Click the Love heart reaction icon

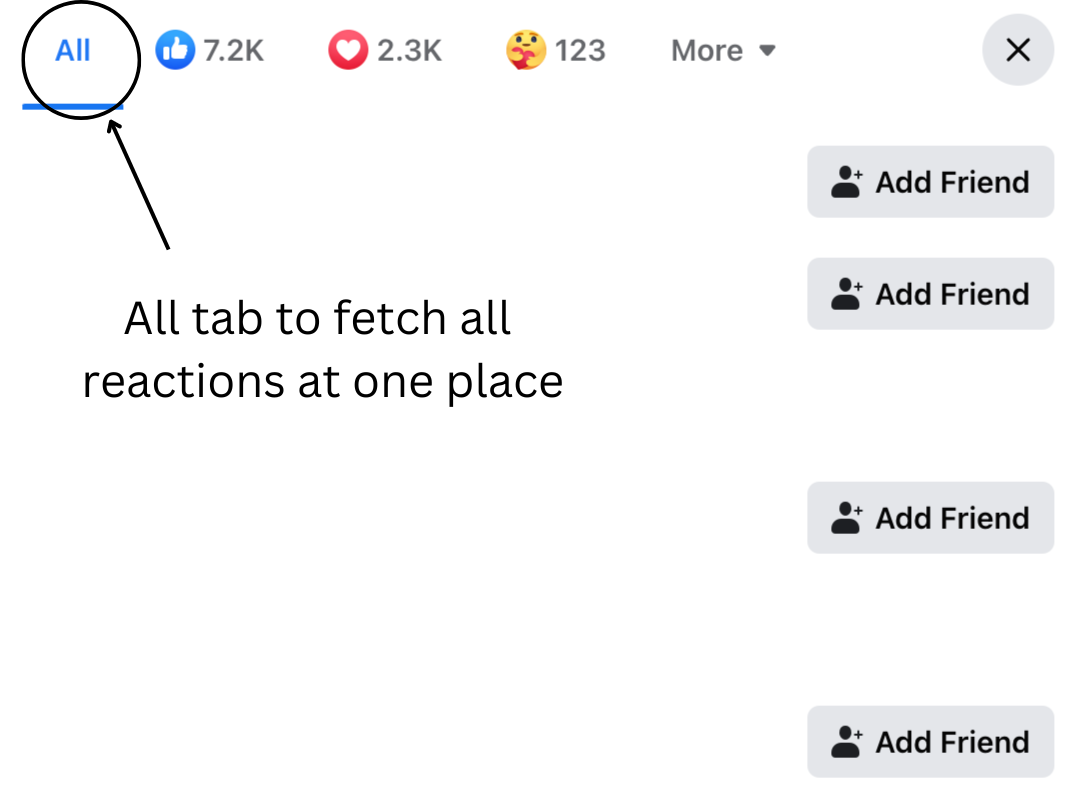point(348,50)
